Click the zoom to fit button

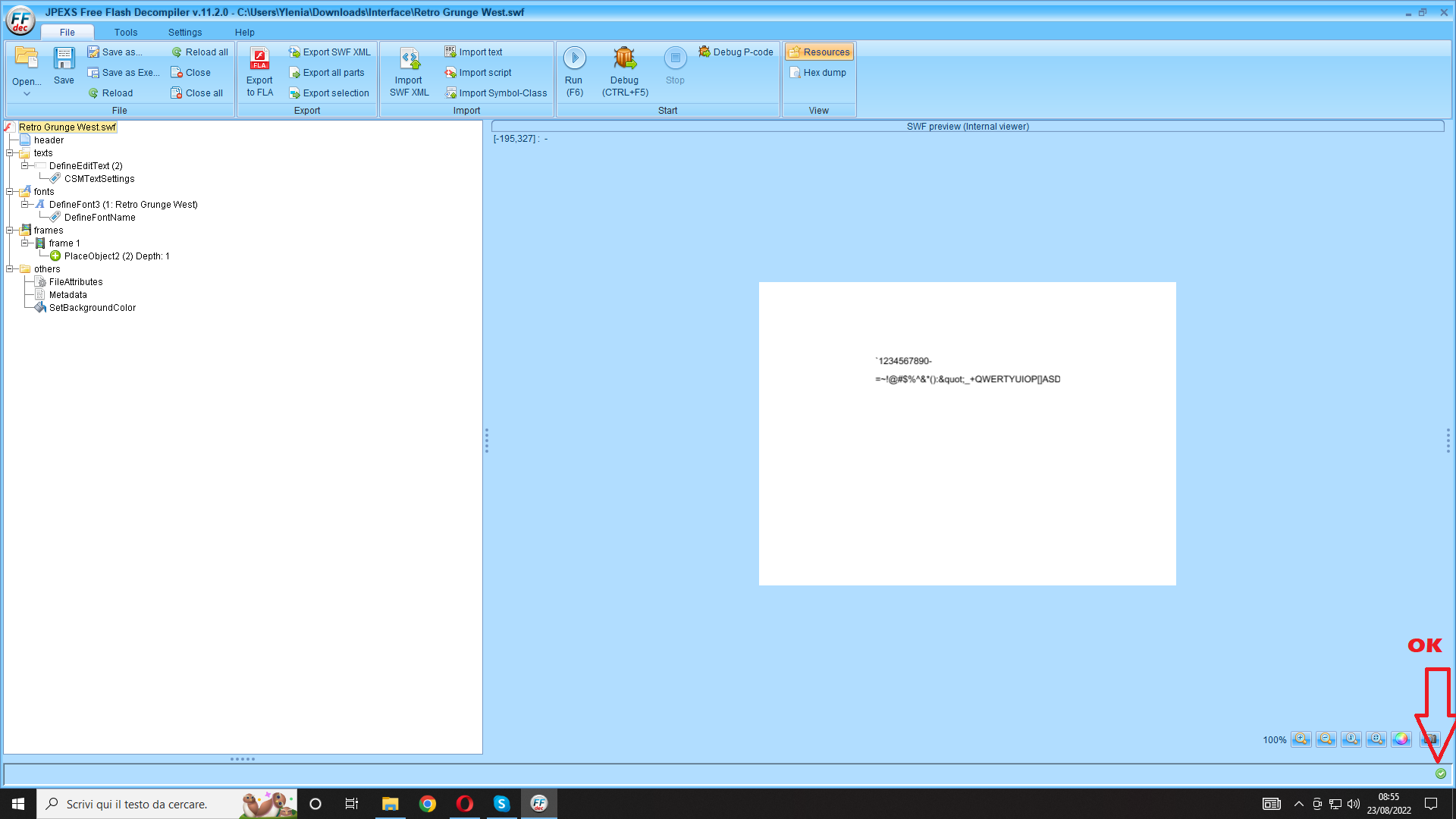click(1376, 739)
